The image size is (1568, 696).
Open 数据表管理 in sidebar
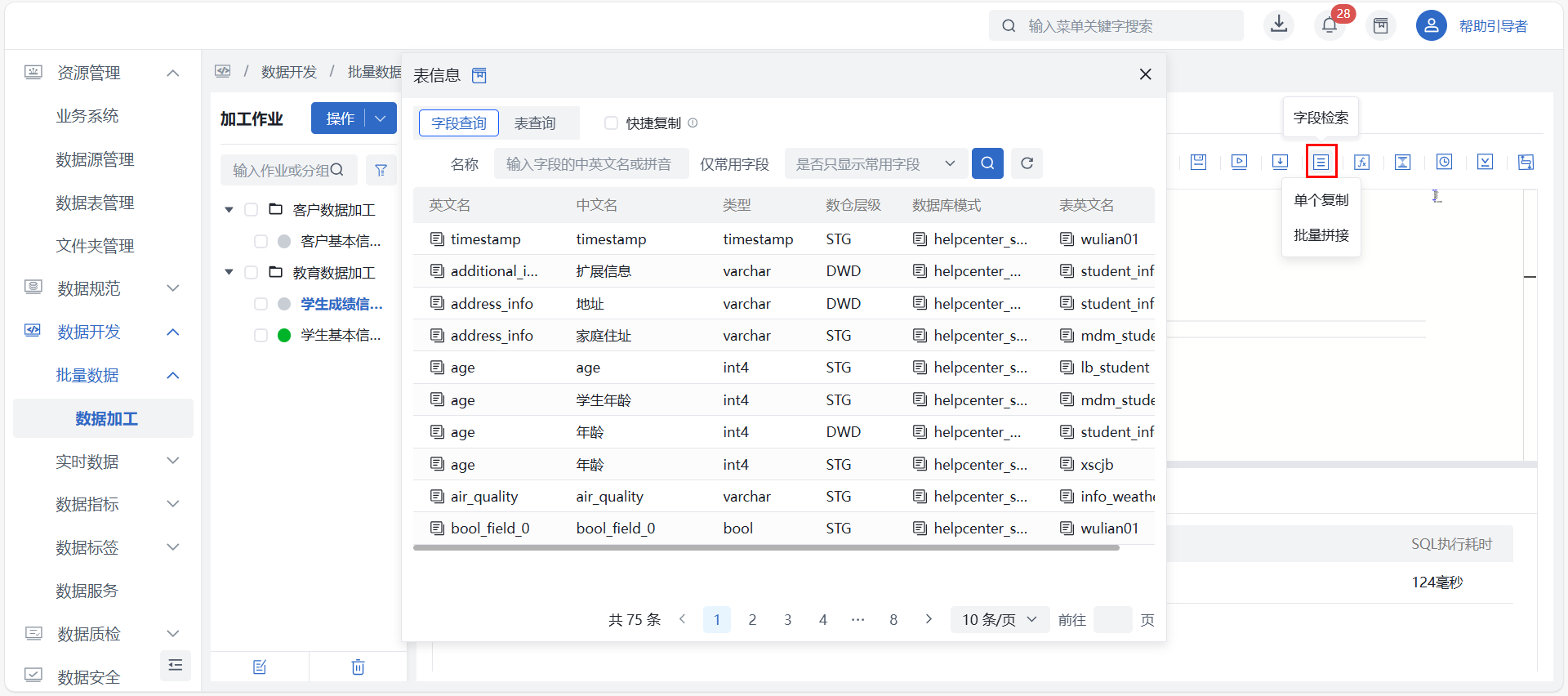coord(95,203)
